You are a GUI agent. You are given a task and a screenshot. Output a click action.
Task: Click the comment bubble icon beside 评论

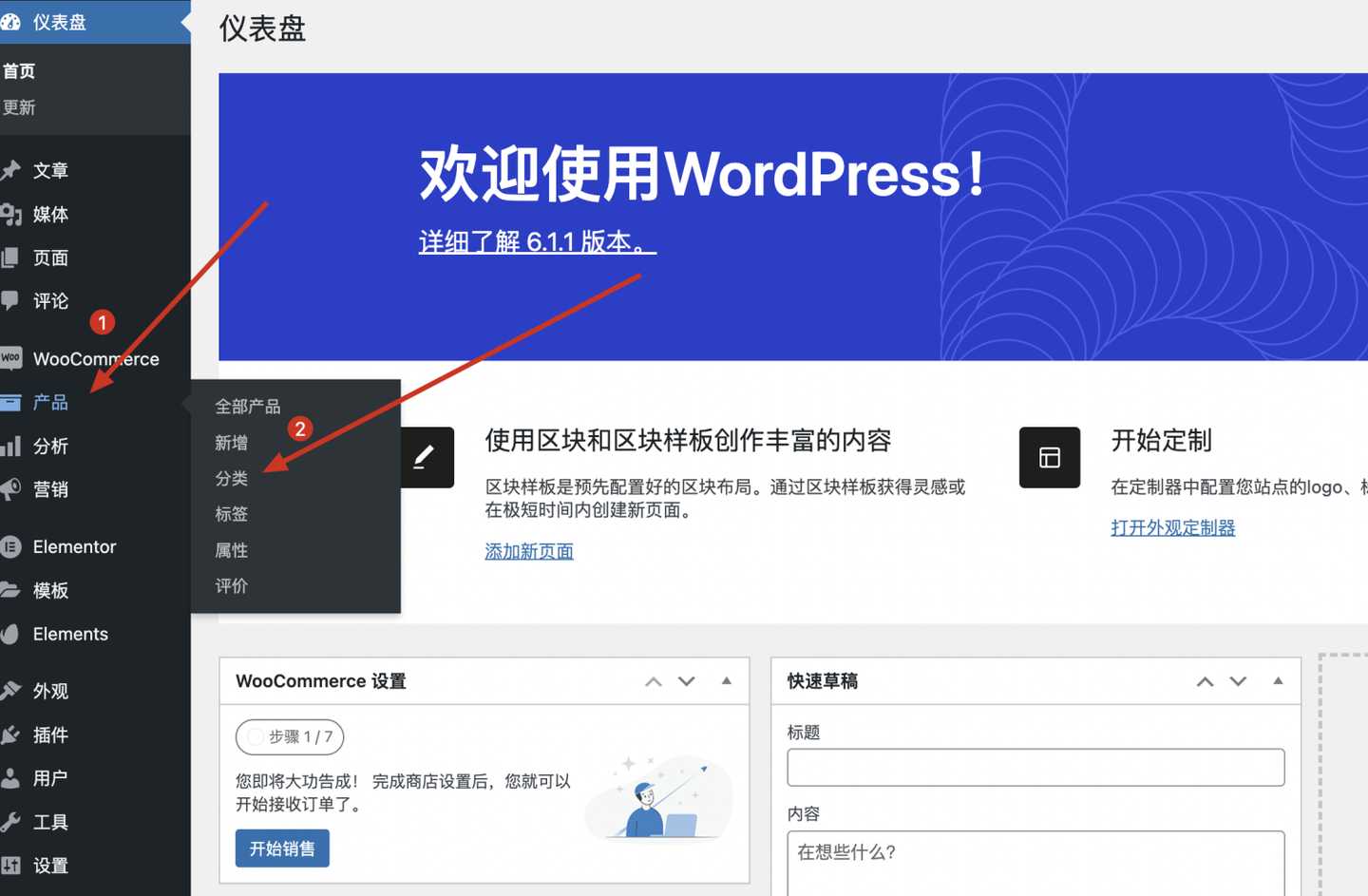click(x=9, y=301)
